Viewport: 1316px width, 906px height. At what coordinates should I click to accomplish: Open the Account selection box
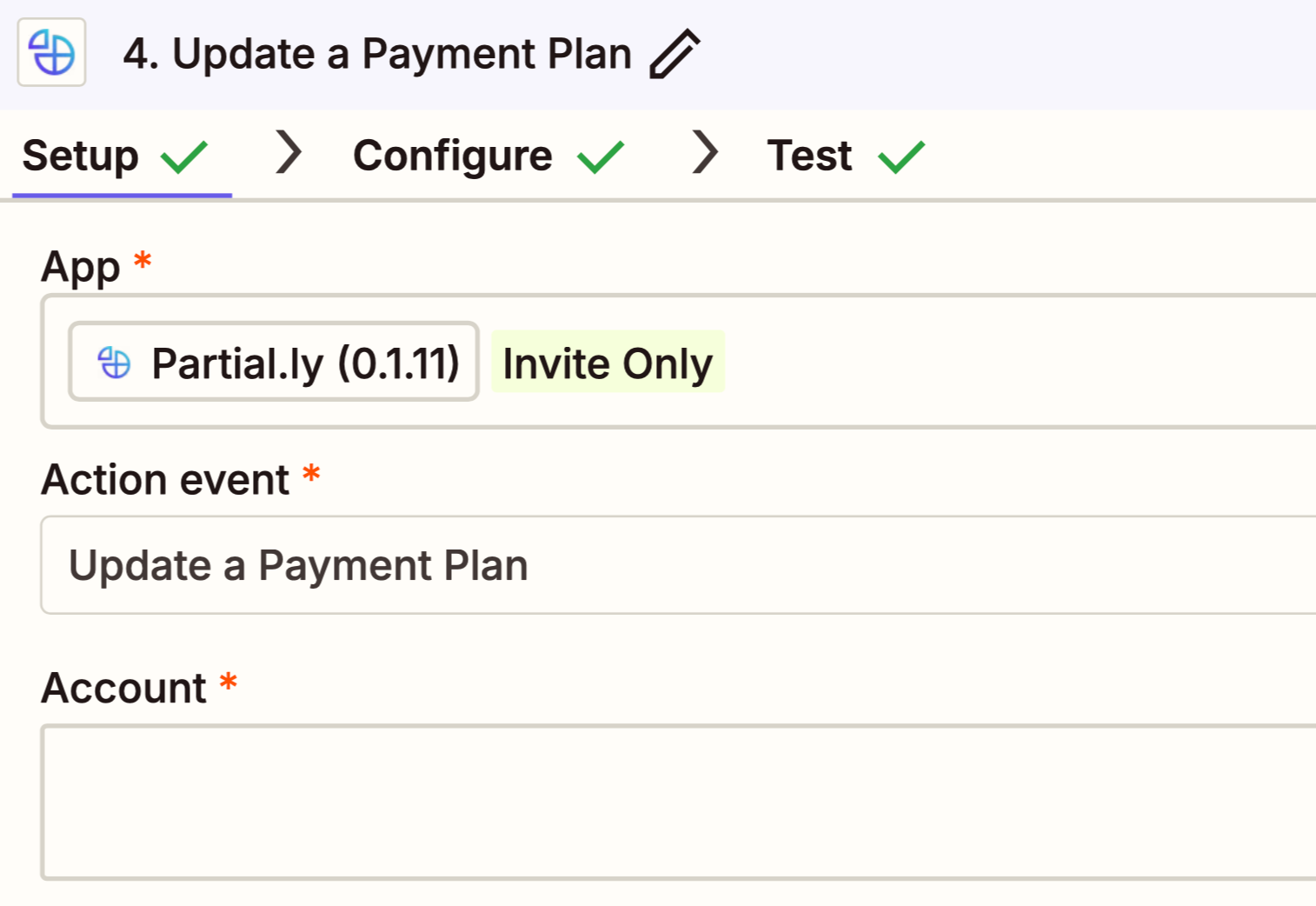pyautogui.click(x=678, y=802)
